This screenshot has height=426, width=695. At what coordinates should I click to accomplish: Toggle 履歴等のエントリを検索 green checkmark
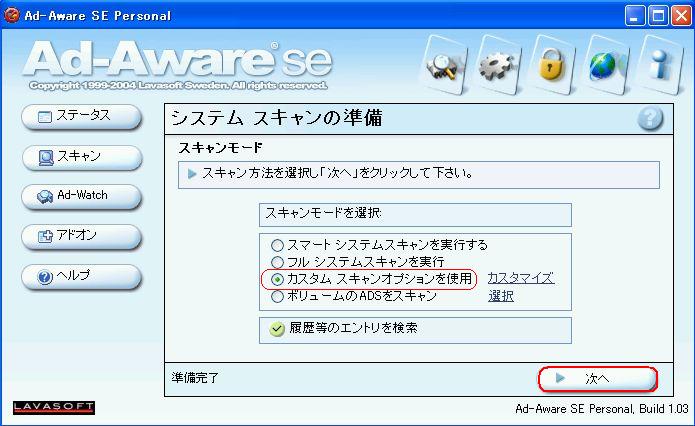coord(277,329)
